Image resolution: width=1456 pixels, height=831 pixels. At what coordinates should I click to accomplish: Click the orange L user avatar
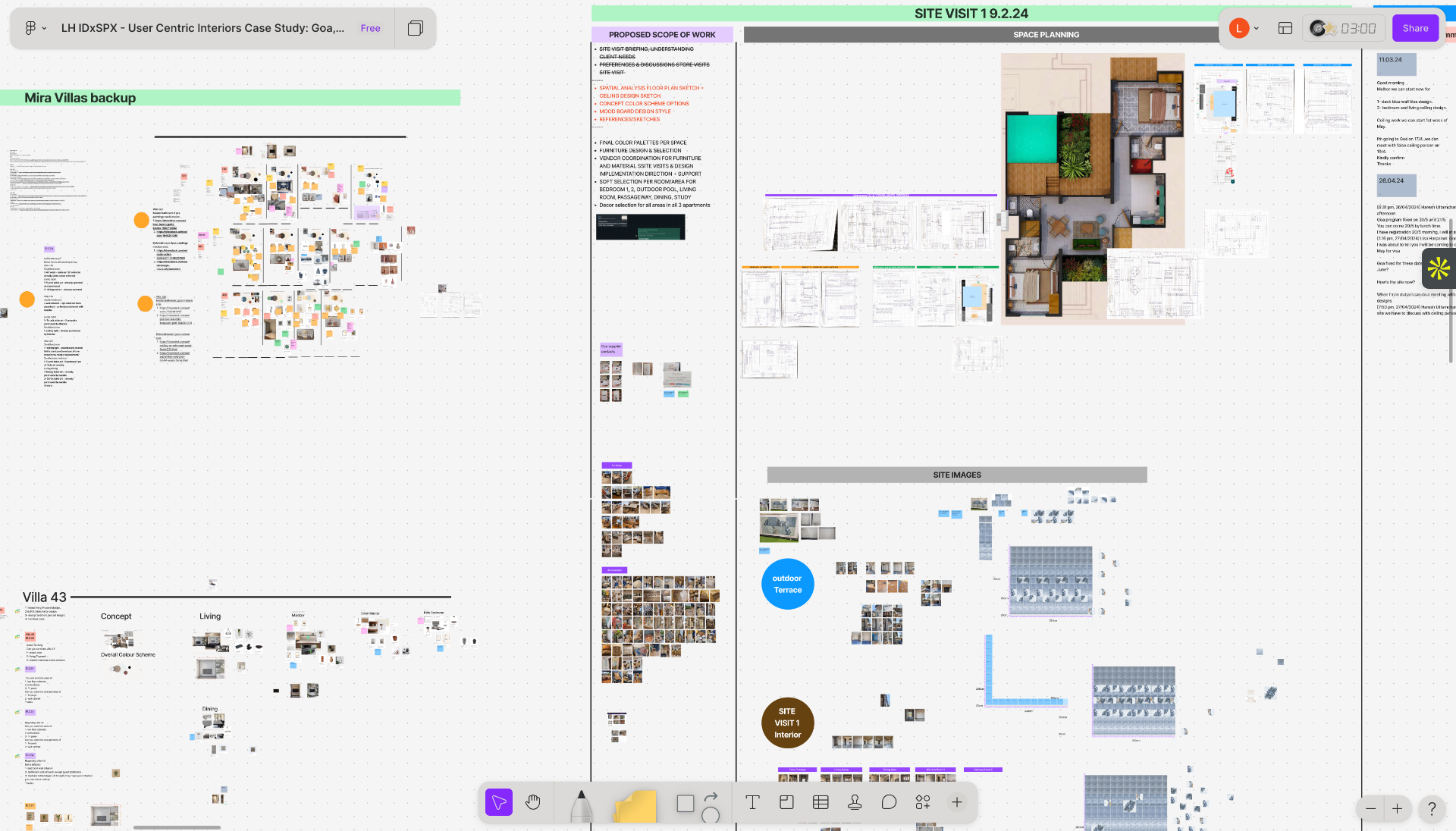(x=1239, y=28)
